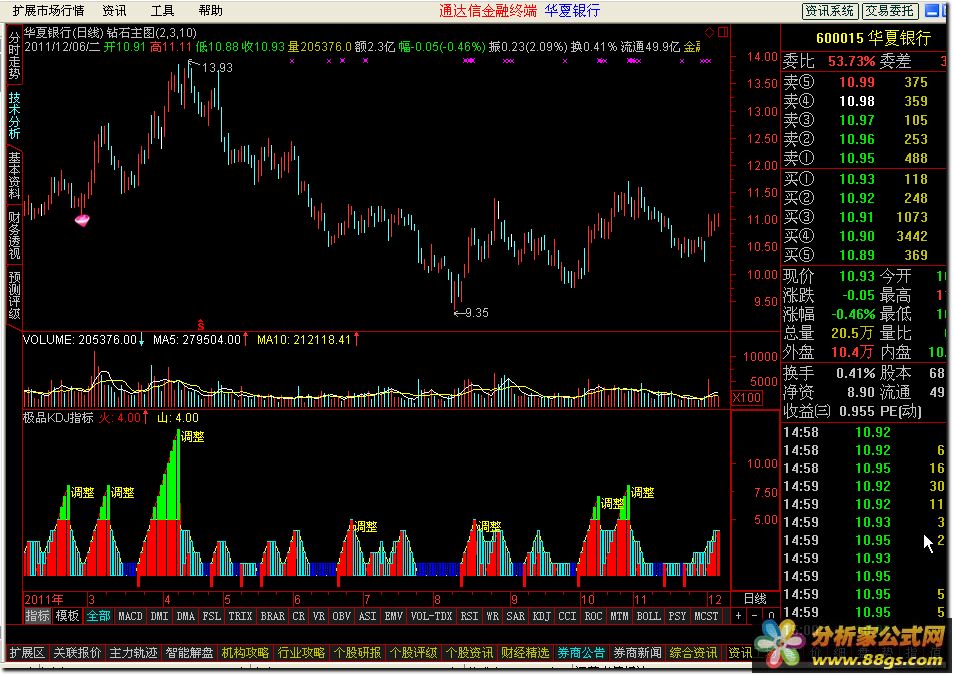Switch the indicator to BRAR

[273, 616]
